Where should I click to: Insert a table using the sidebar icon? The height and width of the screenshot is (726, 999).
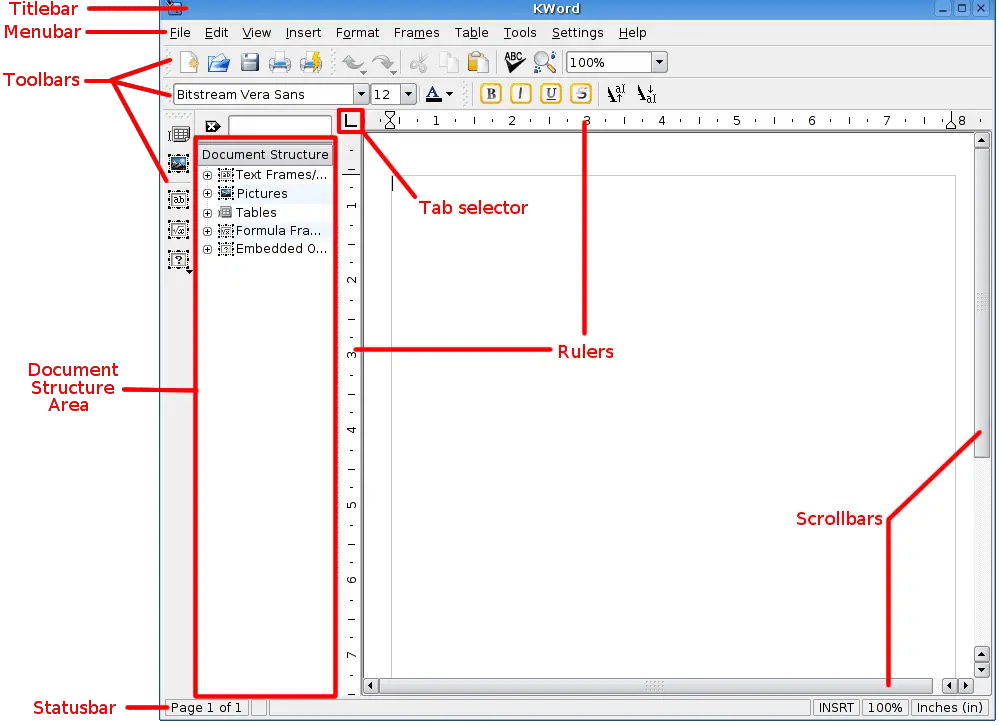tap(179, 134)
